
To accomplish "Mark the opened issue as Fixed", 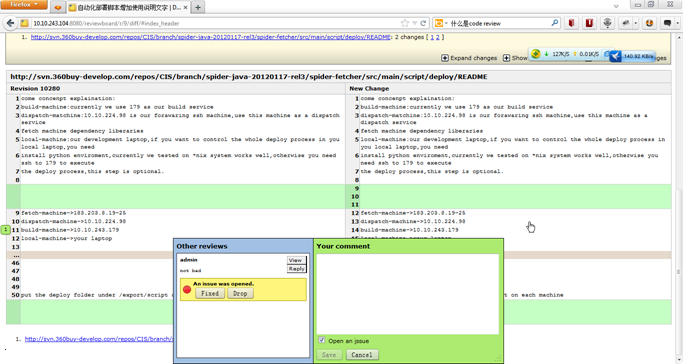I will click(x=210, y=293).
